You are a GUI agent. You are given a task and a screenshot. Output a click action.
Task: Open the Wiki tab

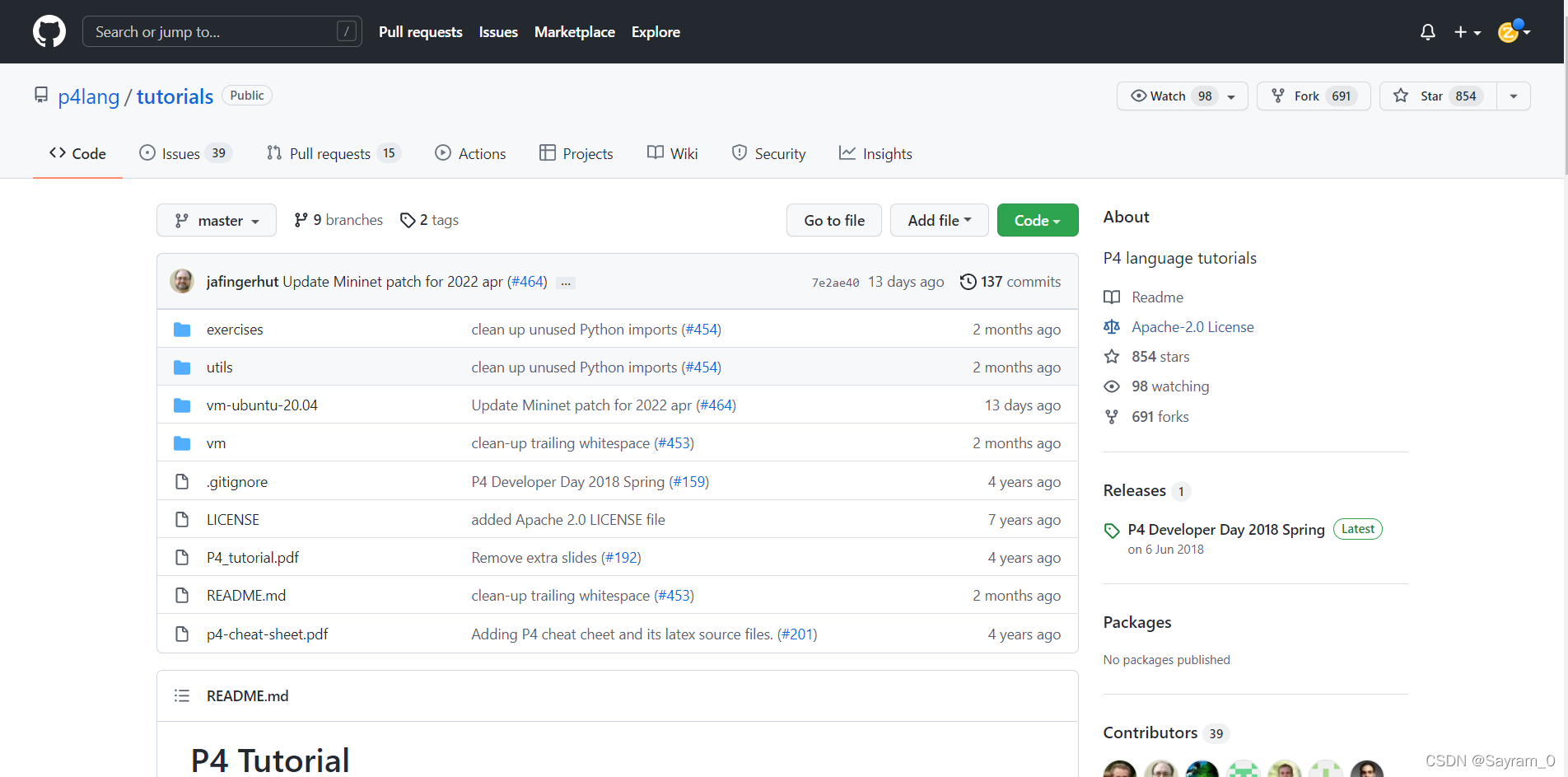click(672, 153)
